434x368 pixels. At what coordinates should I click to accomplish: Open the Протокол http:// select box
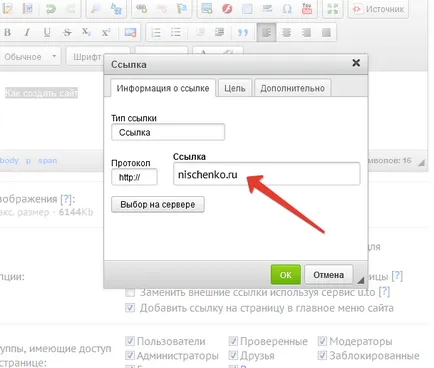tap(134, 177)
